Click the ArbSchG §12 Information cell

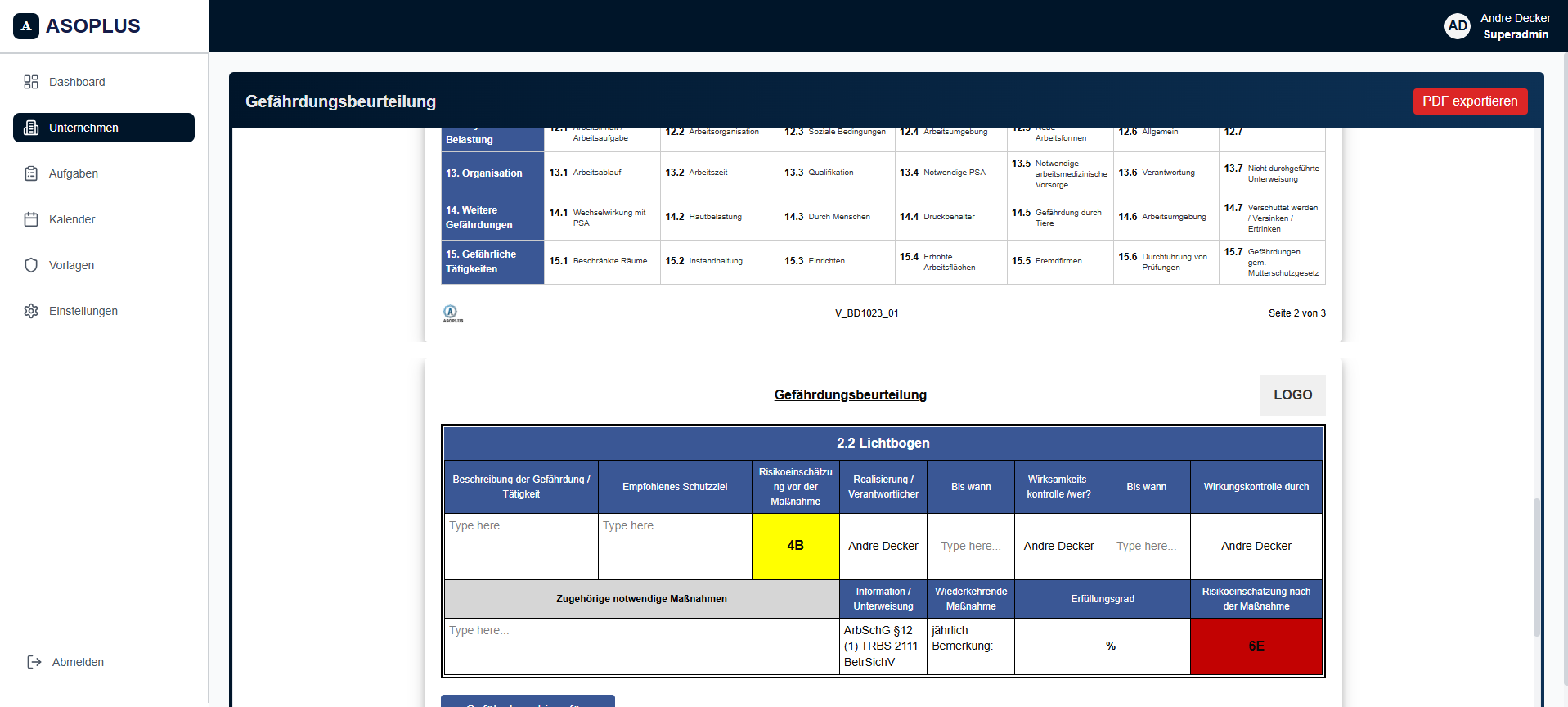[883, 646]
